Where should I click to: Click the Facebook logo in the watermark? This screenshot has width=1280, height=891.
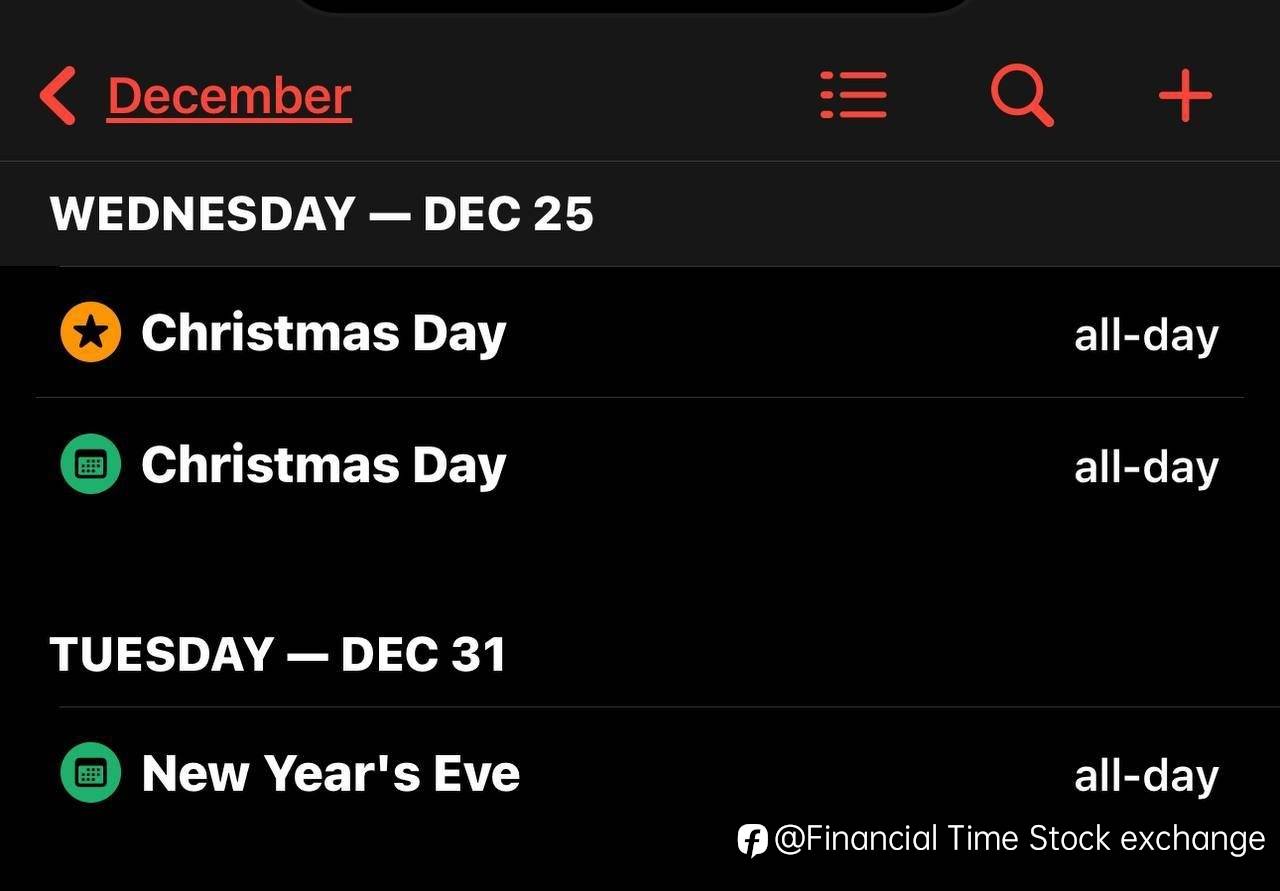tap(752, 839)
